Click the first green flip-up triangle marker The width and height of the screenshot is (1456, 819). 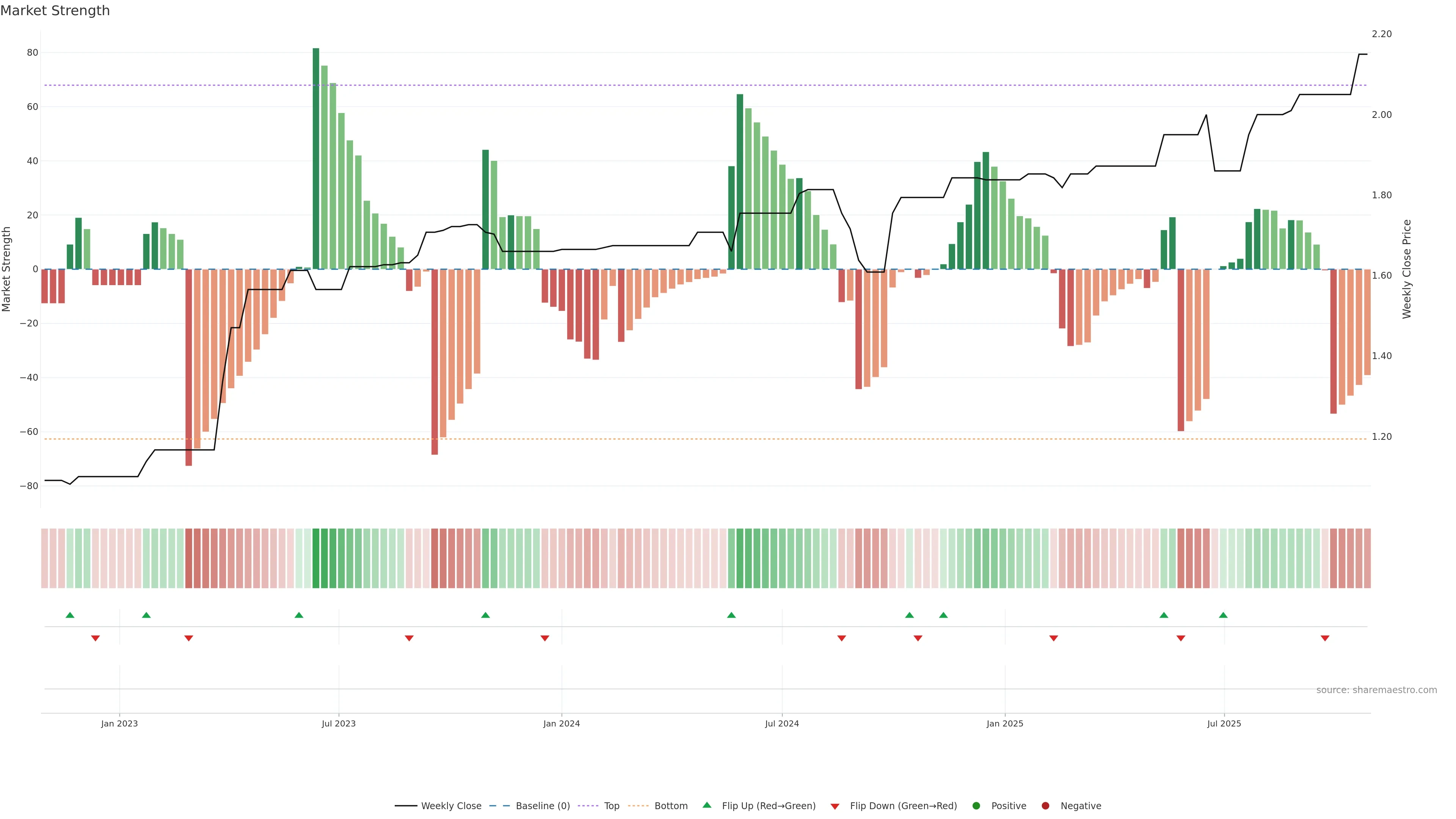(70, 615)
